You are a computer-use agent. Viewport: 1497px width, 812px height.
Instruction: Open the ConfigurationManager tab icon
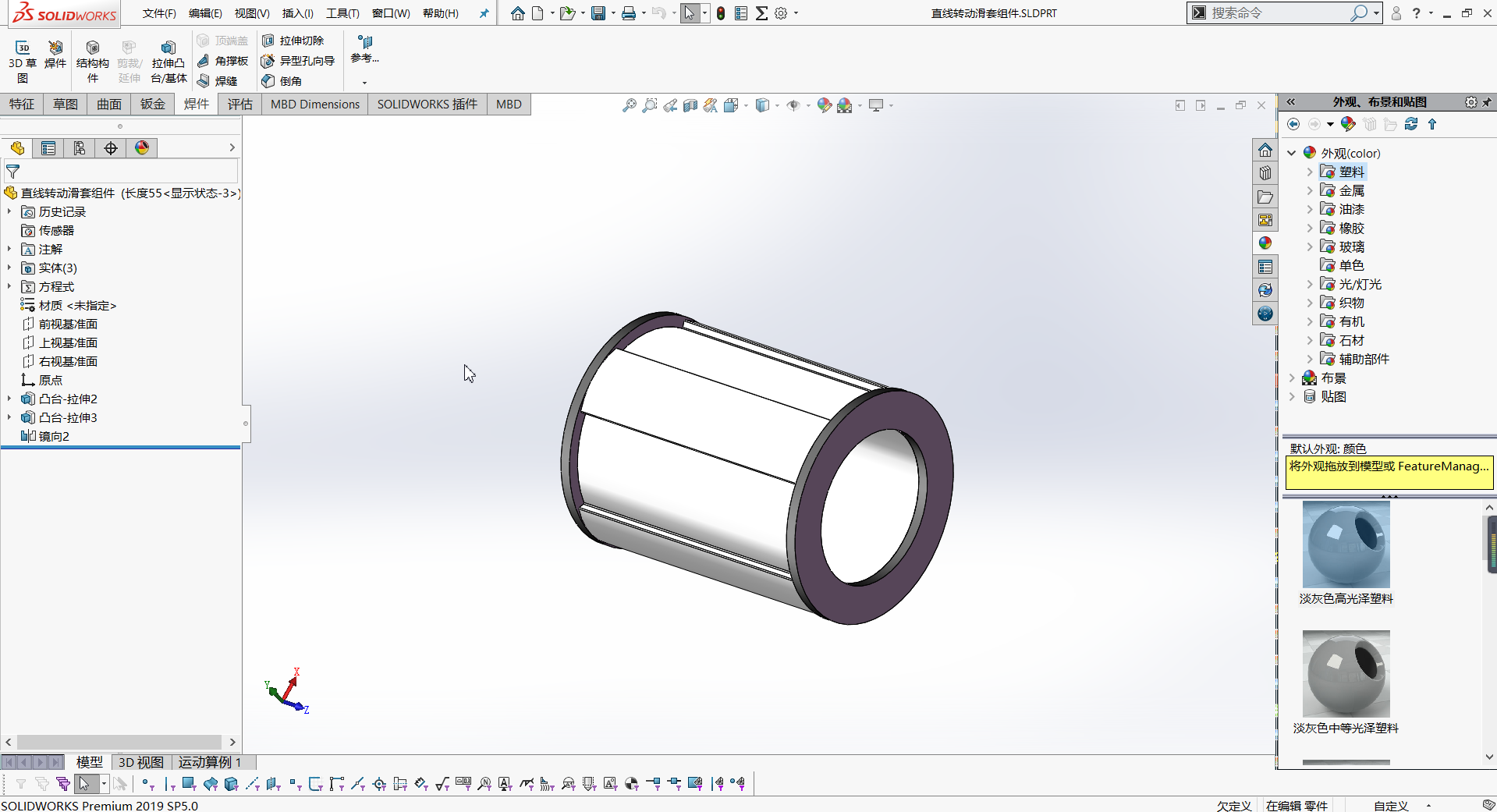click(80, 148)
